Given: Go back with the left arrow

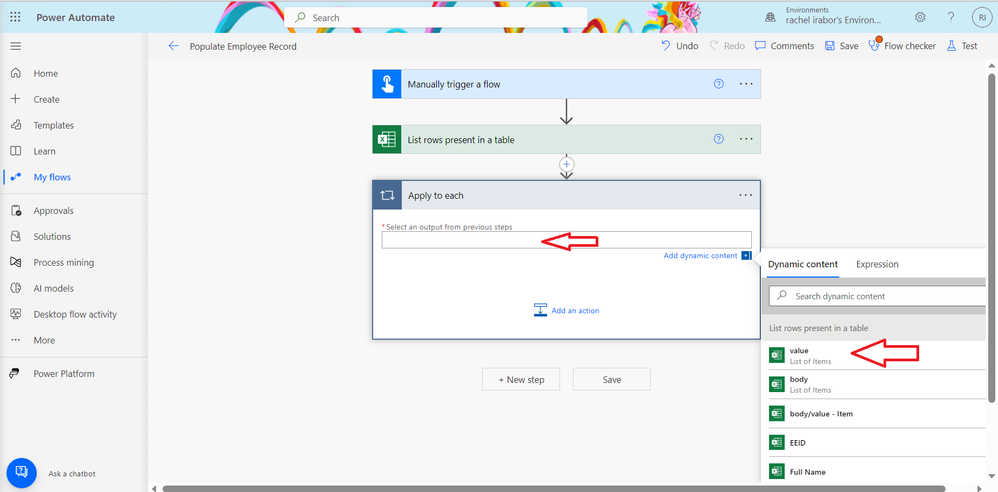Looking at the screenshot, I should 174,46.
